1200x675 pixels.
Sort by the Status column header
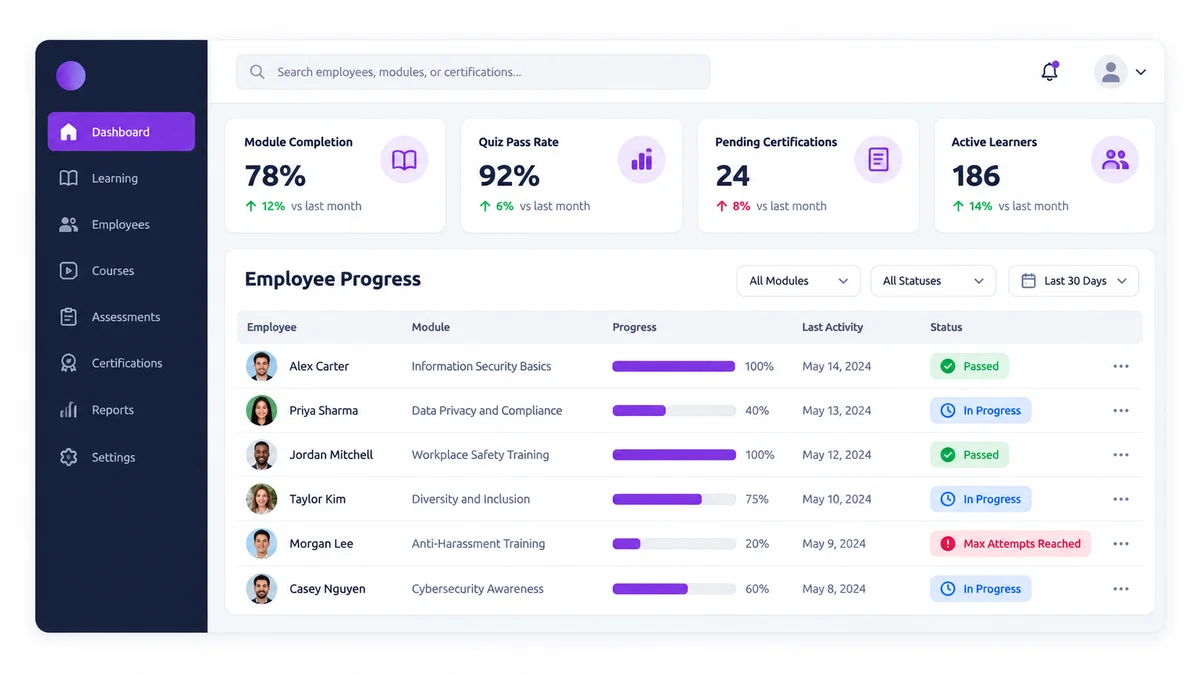coord(946,327)
